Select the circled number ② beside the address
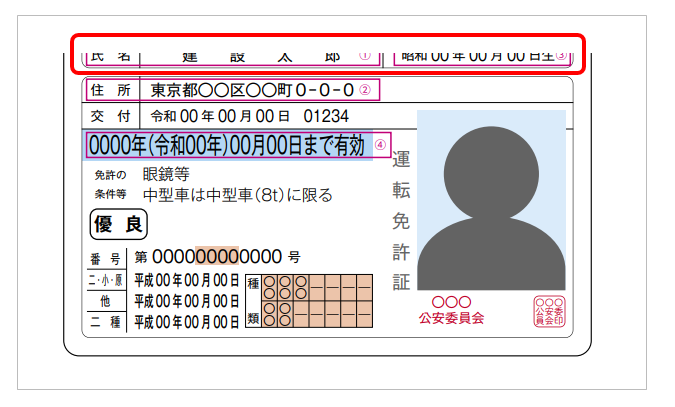 [x=365, y=91]
